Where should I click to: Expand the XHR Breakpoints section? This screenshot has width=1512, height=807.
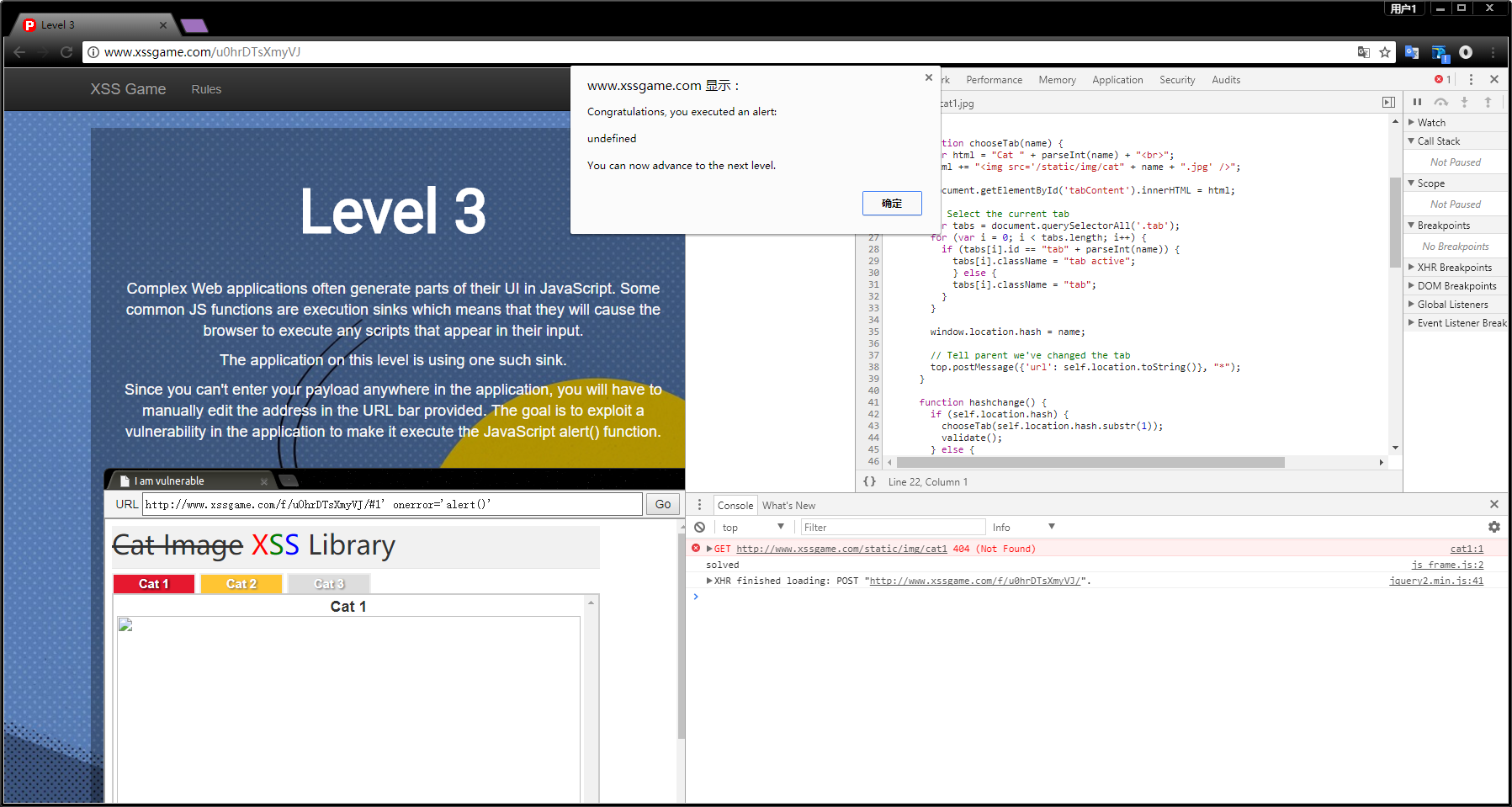1453,268
